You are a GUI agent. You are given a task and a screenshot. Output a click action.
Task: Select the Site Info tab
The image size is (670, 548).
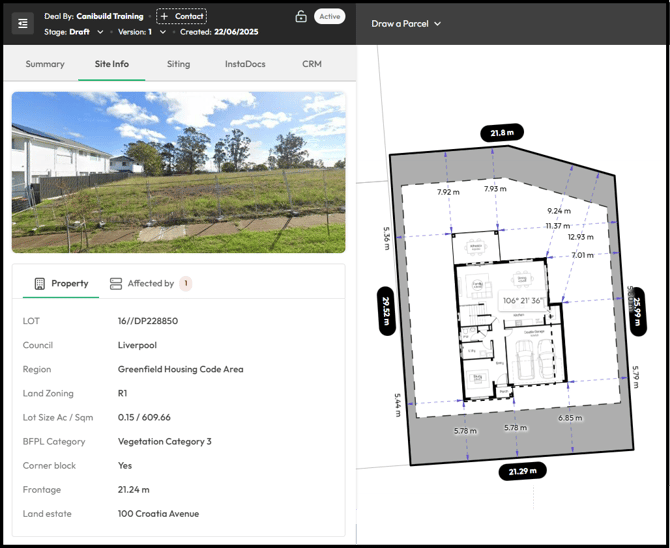tap(112, 64)
